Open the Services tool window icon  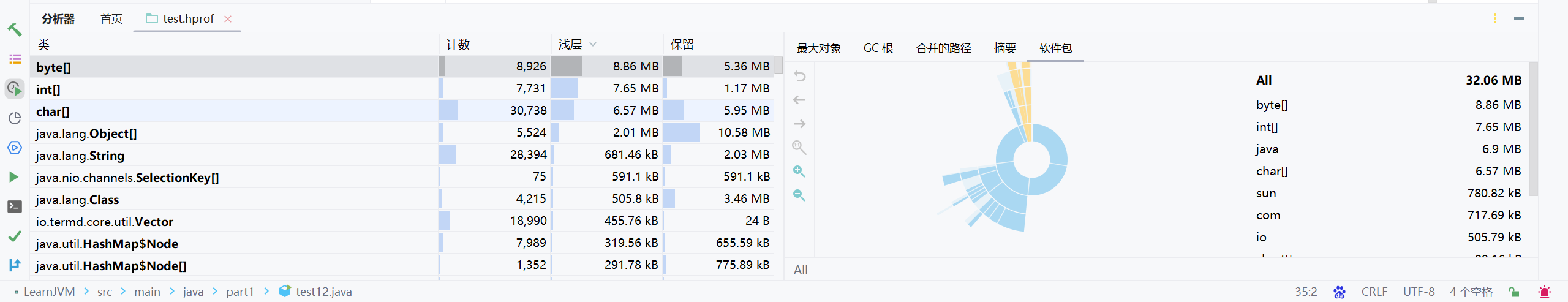pos(15,148)
